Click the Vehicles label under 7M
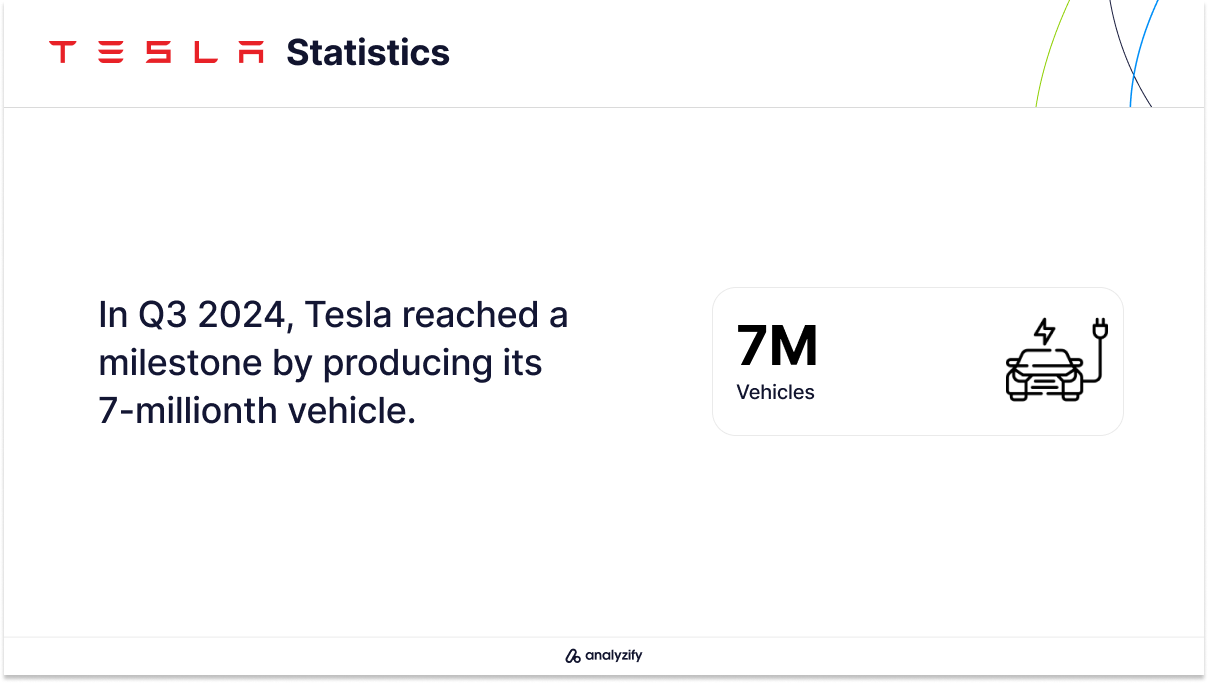The width and height of the screenshot is (1208, 683). [x=775, y=392]
